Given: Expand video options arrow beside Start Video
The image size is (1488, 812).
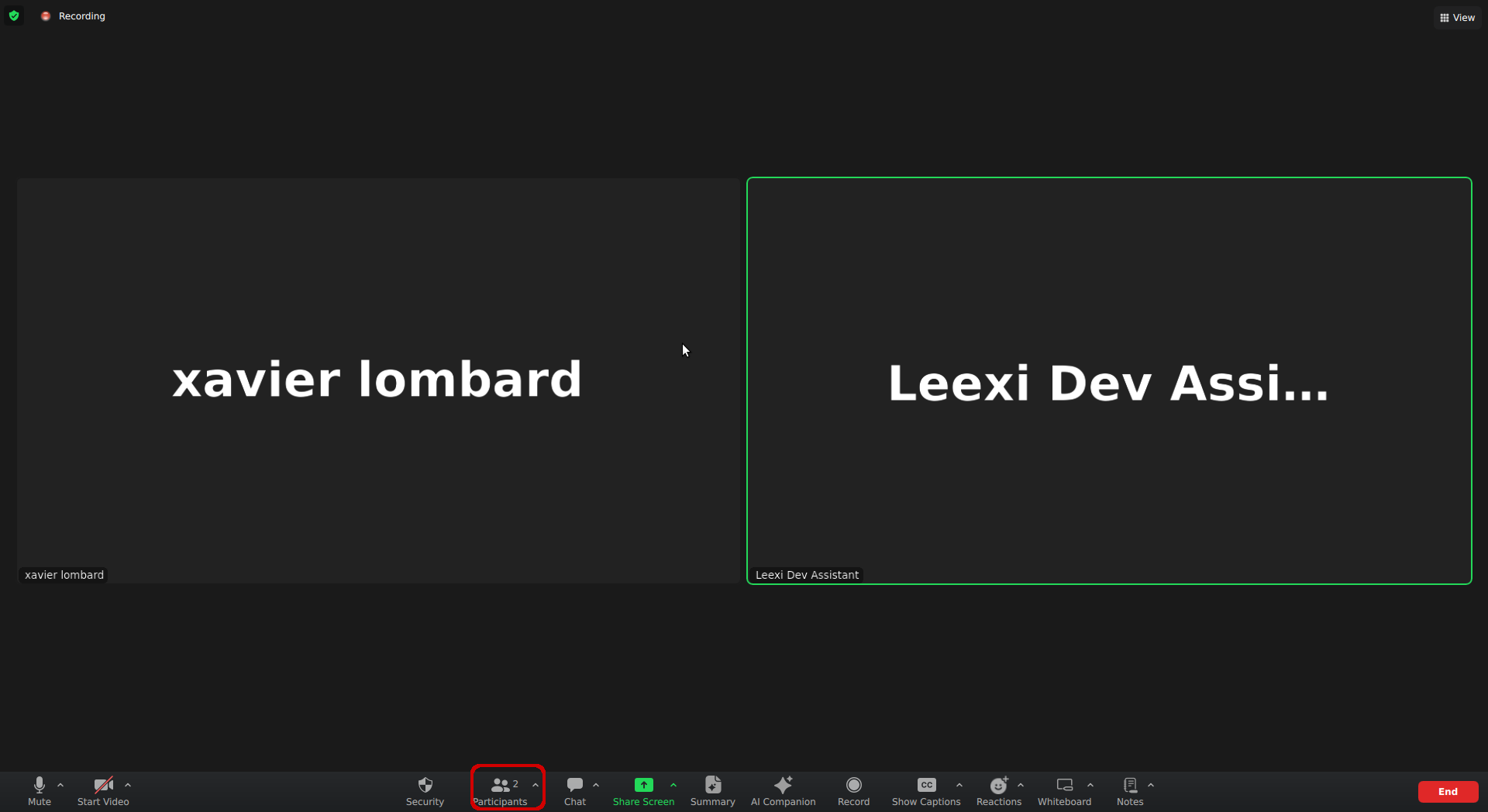Looking at the screenshot, I should tap(128, 785).
